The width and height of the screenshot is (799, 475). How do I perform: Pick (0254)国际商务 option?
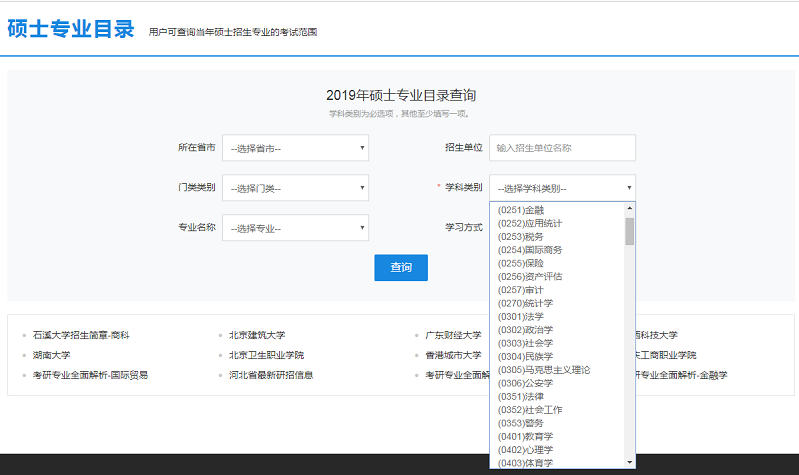529,249
